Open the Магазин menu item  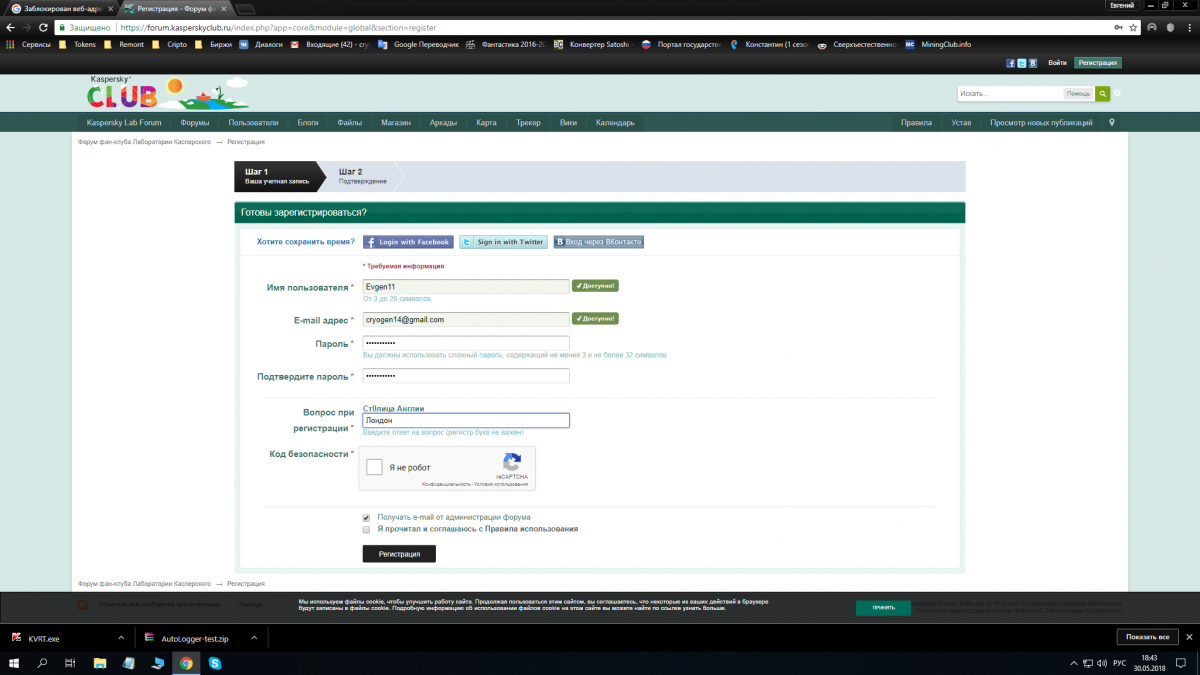coord(396,123)
